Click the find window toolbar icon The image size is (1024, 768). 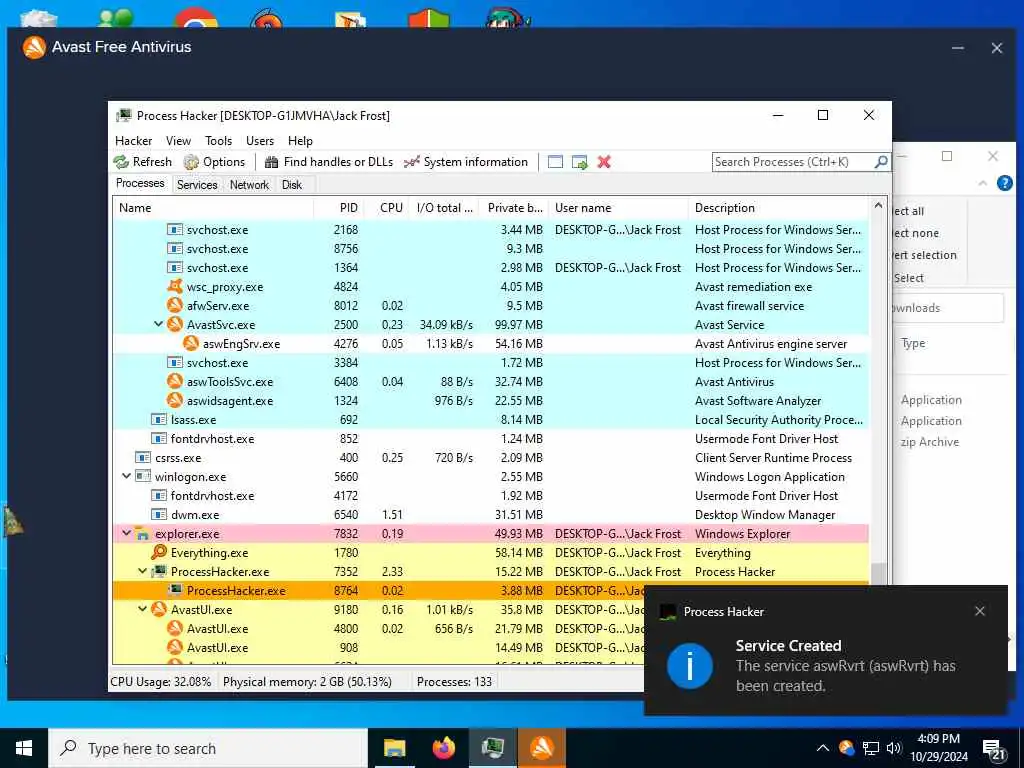pyautogui.click(x=555, y=162)
